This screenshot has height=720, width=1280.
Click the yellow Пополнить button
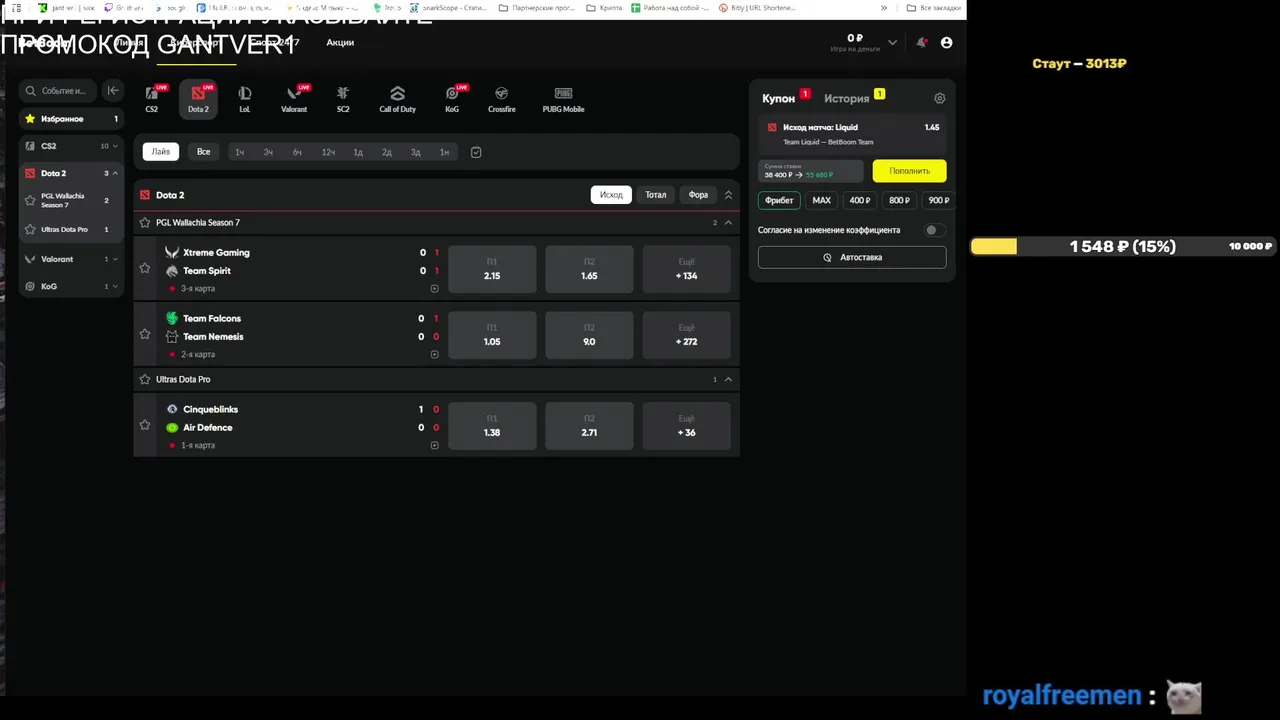909,171
